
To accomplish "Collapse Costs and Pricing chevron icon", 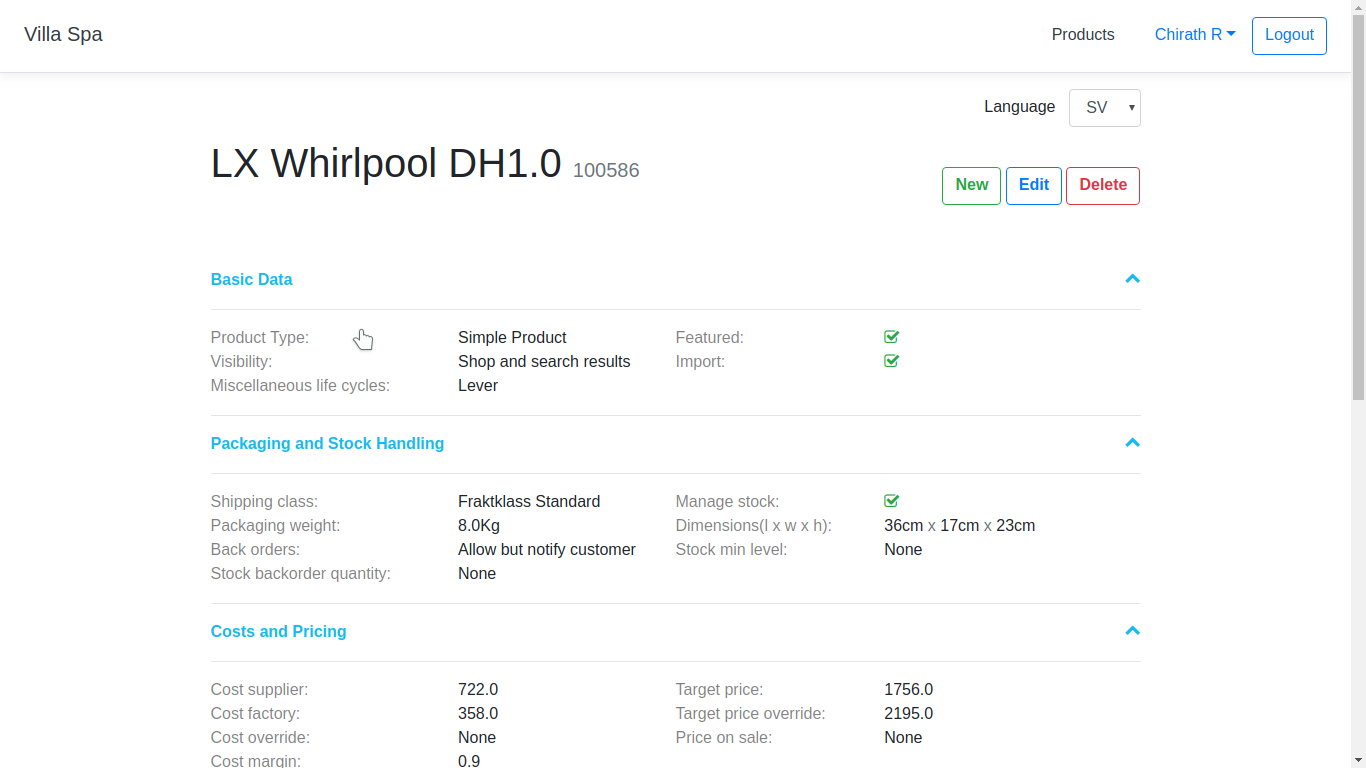I will point(1132,631).
